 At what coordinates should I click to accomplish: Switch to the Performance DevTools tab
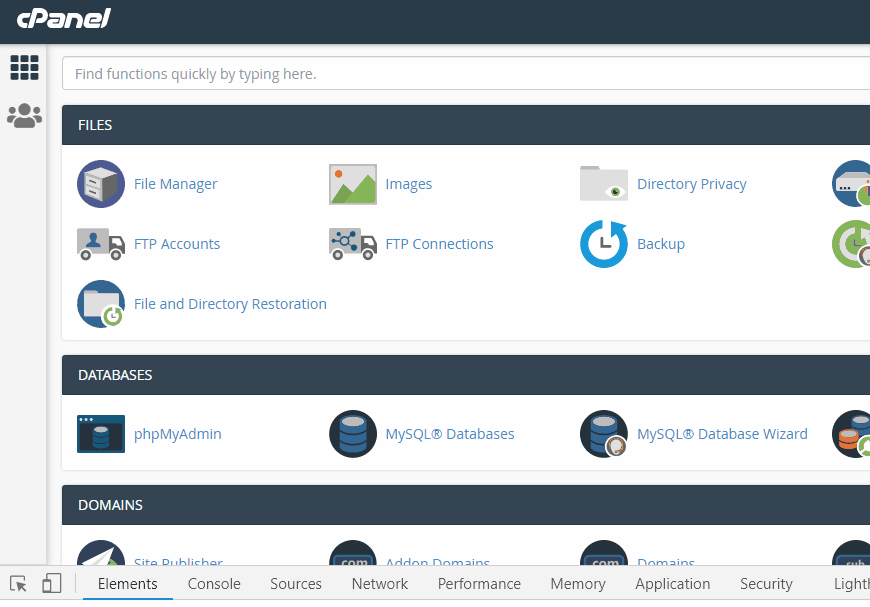click(x=479, y=584)
